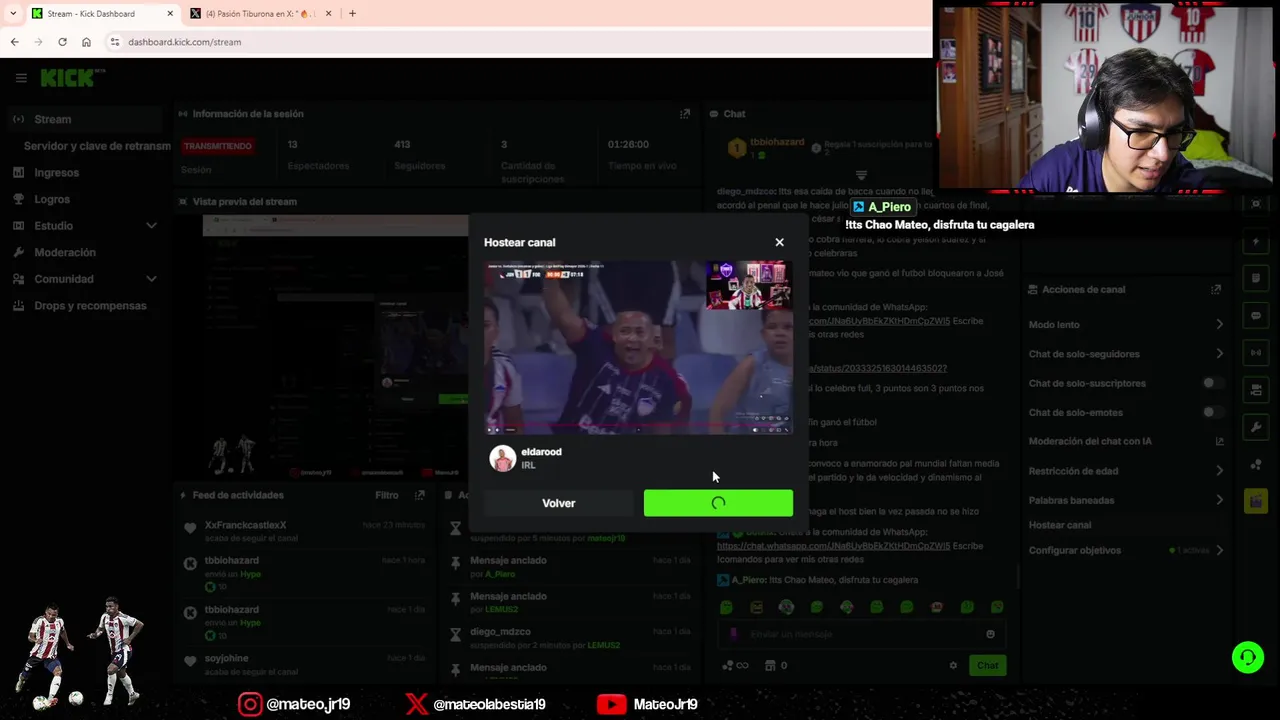This screenshot has width=1280, height=720.
Task: Open Moderación in the sidebar
Action: click(x=65, y=252)
